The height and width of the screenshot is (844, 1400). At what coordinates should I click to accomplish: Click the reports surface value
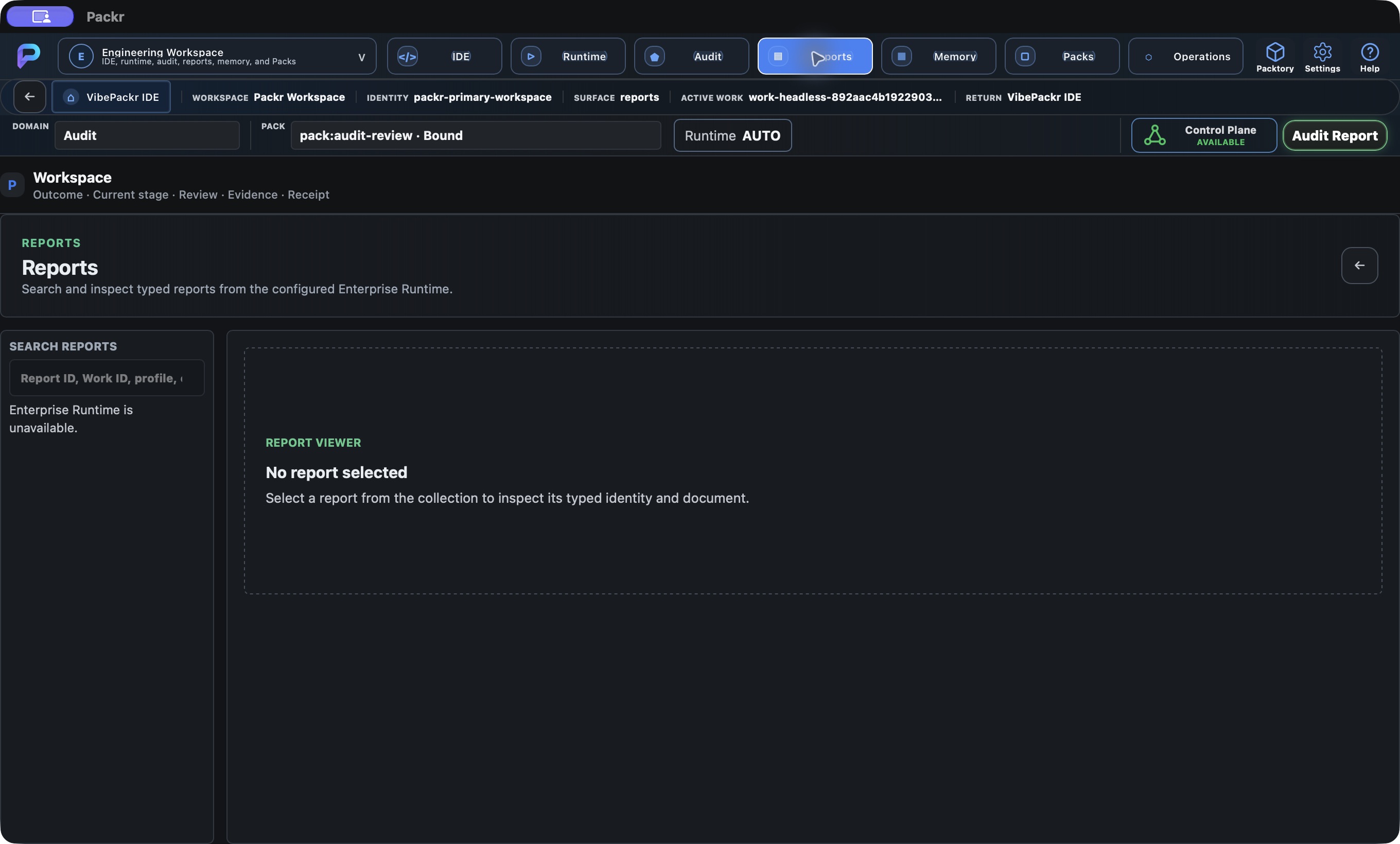tap(639, 97)
